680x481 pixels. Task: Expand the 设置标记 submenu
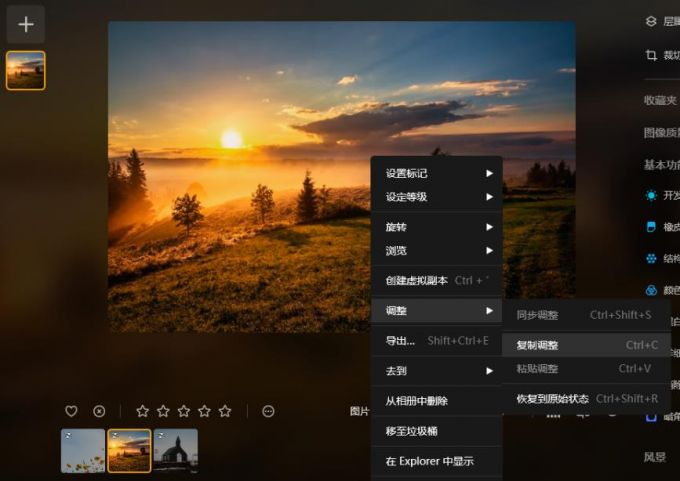[436, 173]
